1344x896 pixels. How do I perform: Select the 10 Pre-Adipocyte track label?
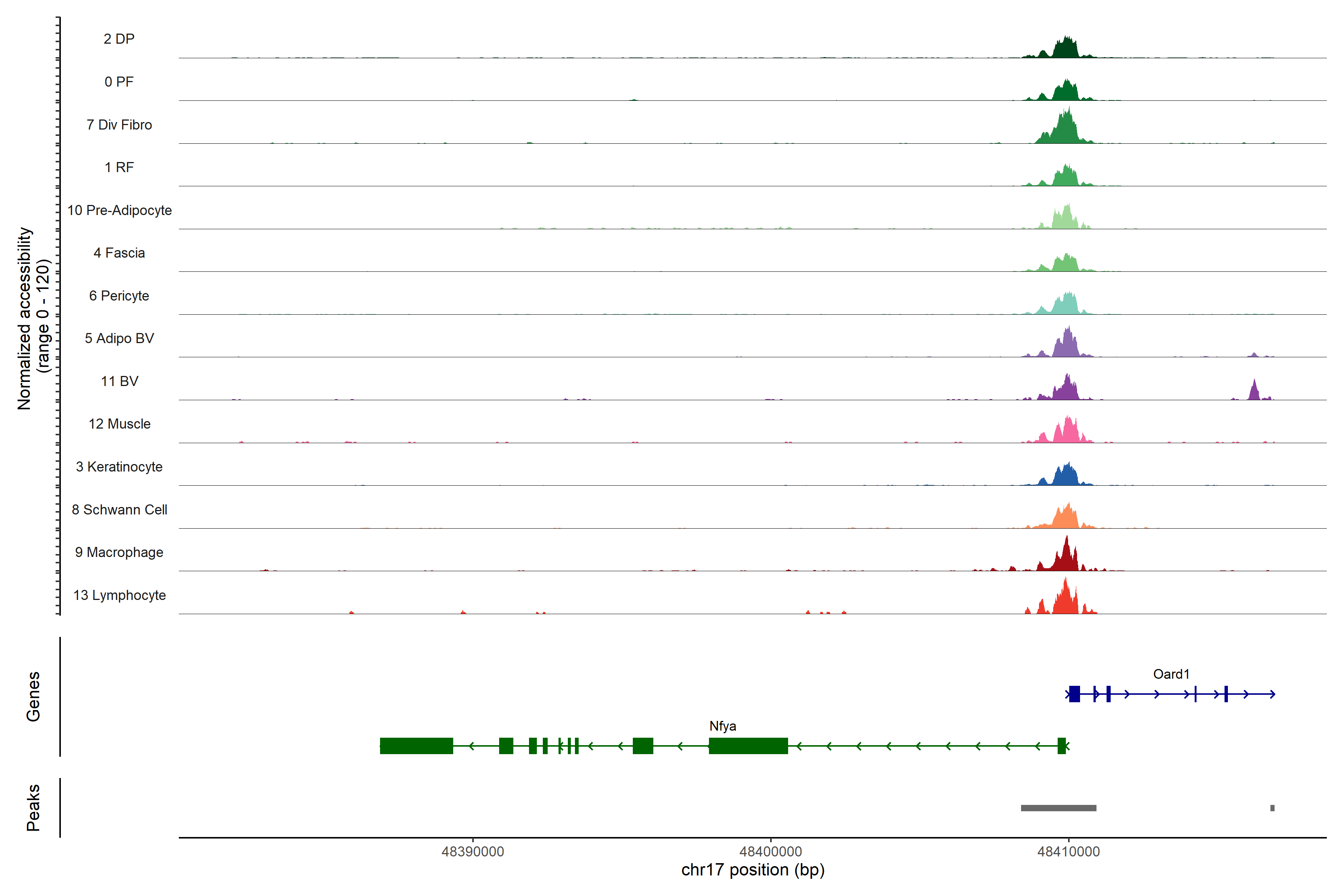point(119,210)
